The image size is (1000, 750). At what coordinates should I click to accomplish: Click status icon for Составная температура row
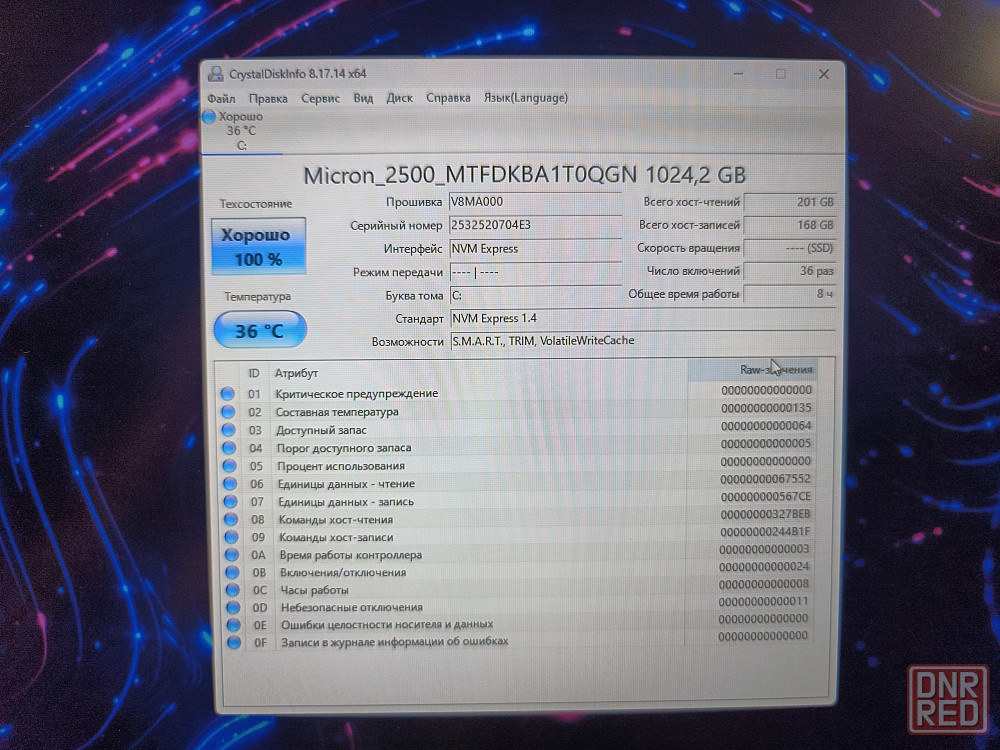coord(228,412)
